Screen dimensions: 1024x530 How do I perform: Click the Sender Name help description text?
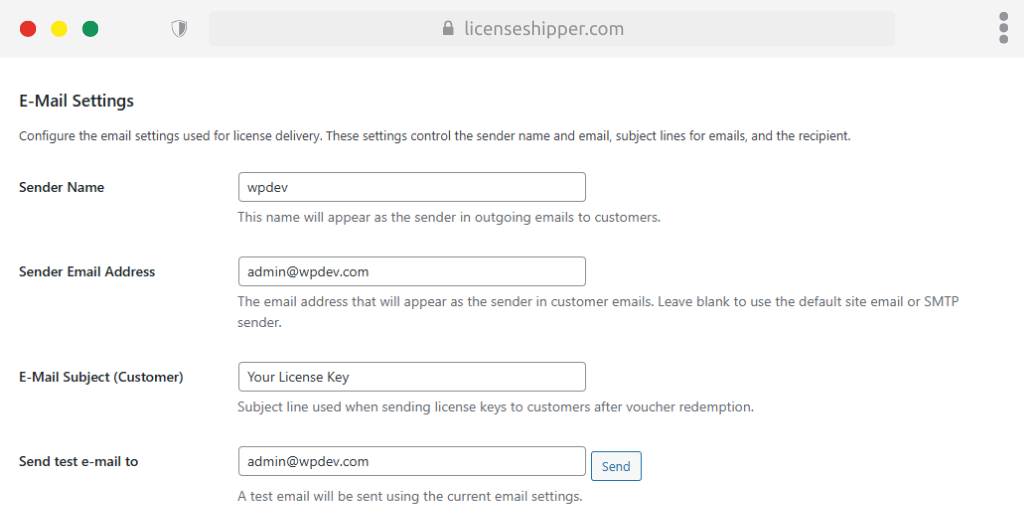tap(448, 217)
